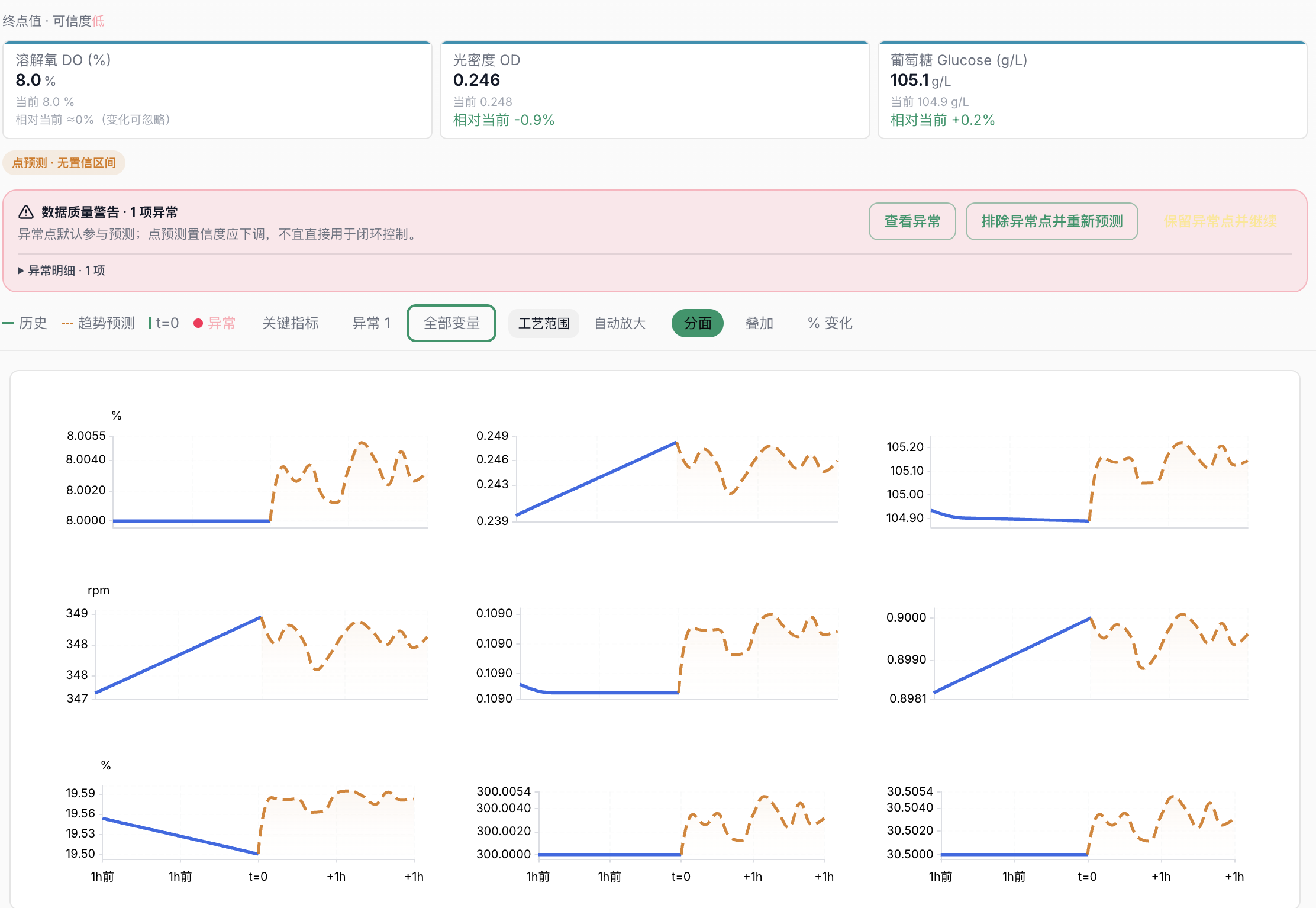Switch to 分面 chart layout

pos(698,323)
